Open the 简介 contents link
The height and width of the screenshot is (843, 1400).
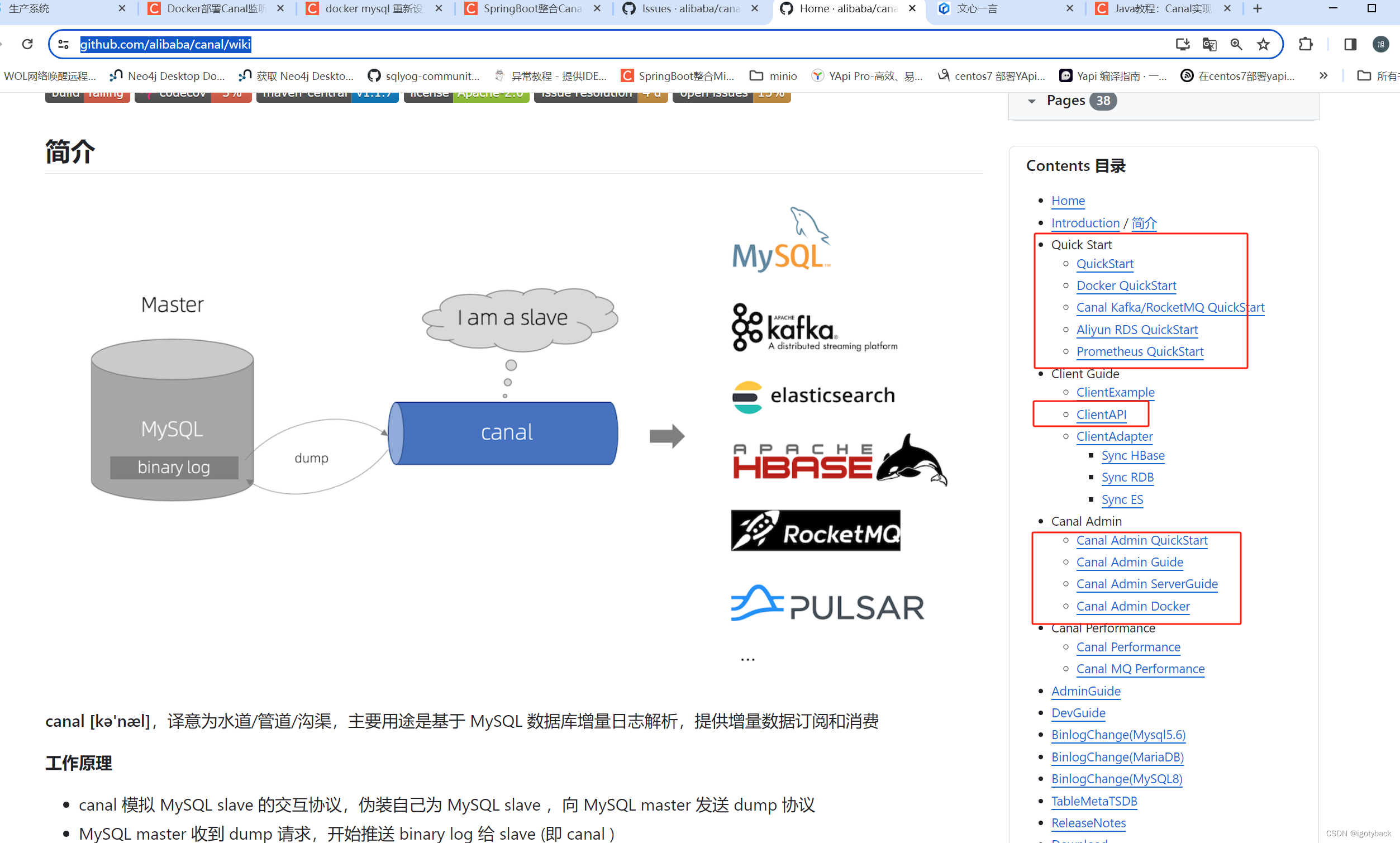(1144, 223)
